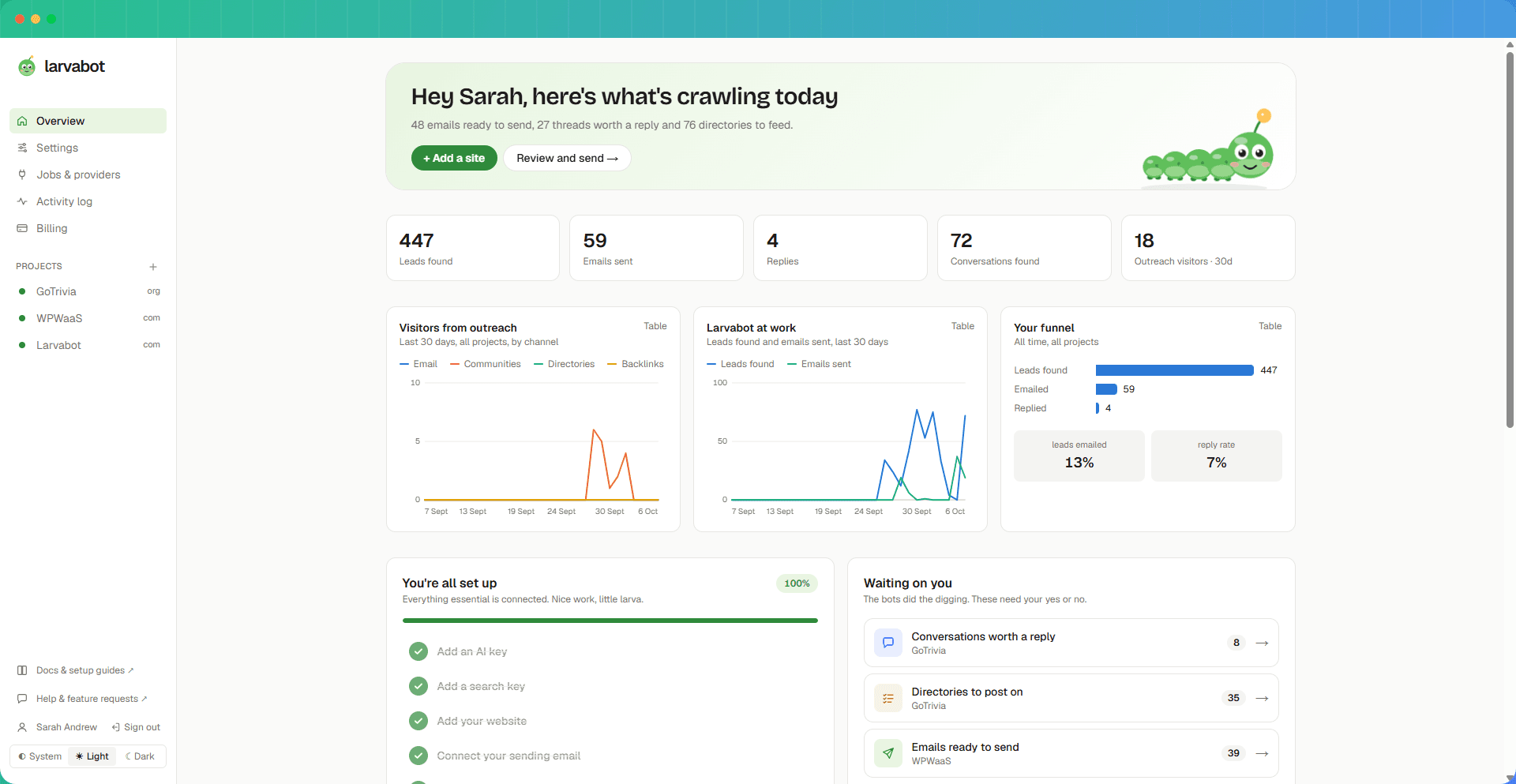Viewport: 1516px width, 784px height.
Task: Switch theme to System
Action: pyautogui.click(x=40, y=756)
